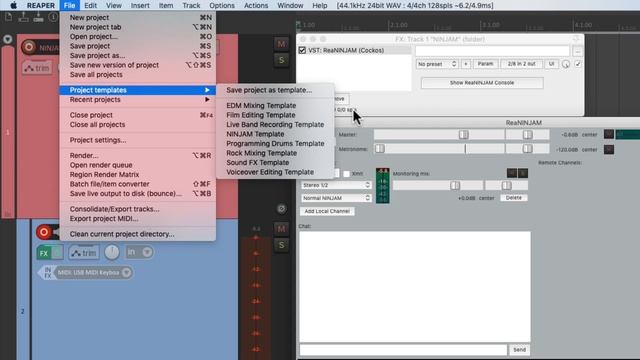640x360 pixels.
Task: Click the wet/dry knob in FX window
Action: (566, 64)
